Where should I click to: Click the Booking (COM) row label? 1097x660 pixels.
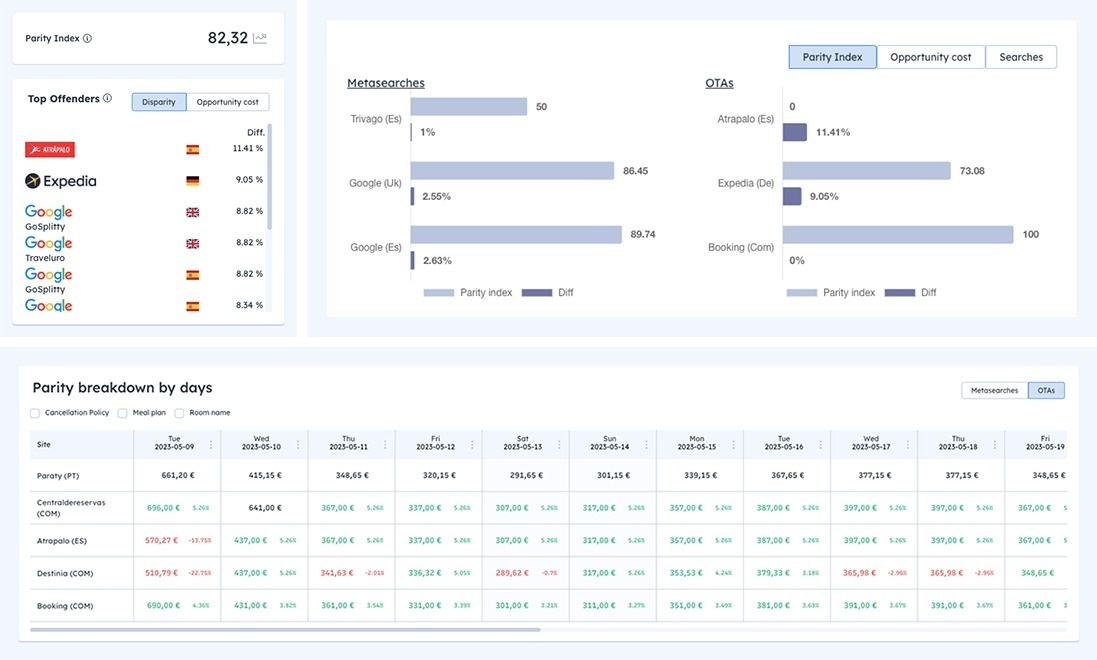click(65, 606)
